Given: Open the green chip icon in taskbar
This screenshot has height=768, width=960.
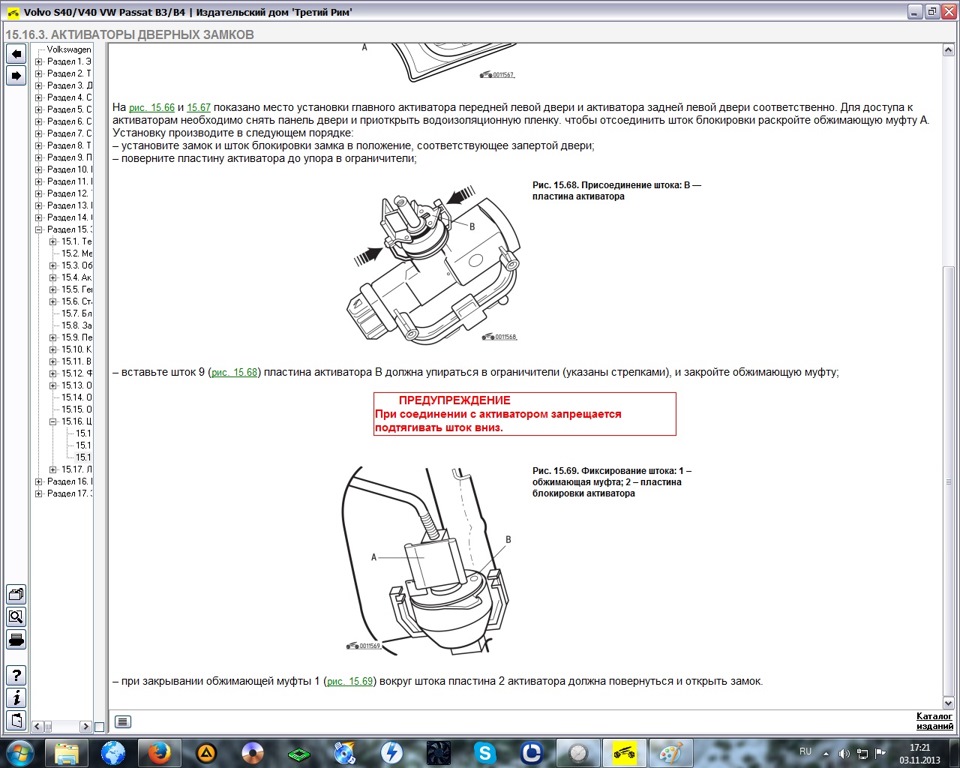Looking at the screenshot, I should pos(299,753).
